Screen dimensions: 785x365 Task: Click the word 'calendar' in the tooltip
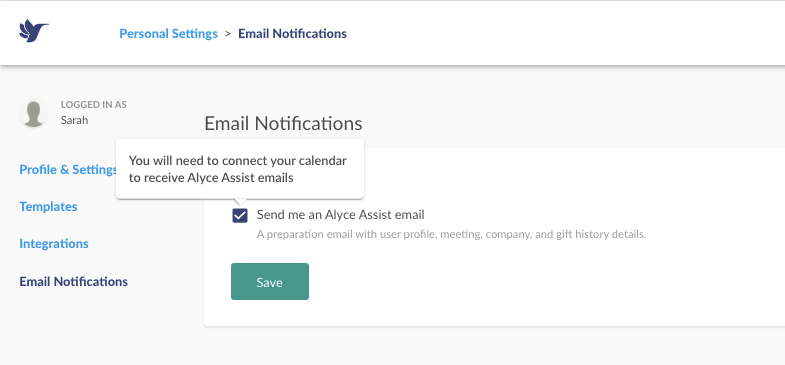coord(322,161)
